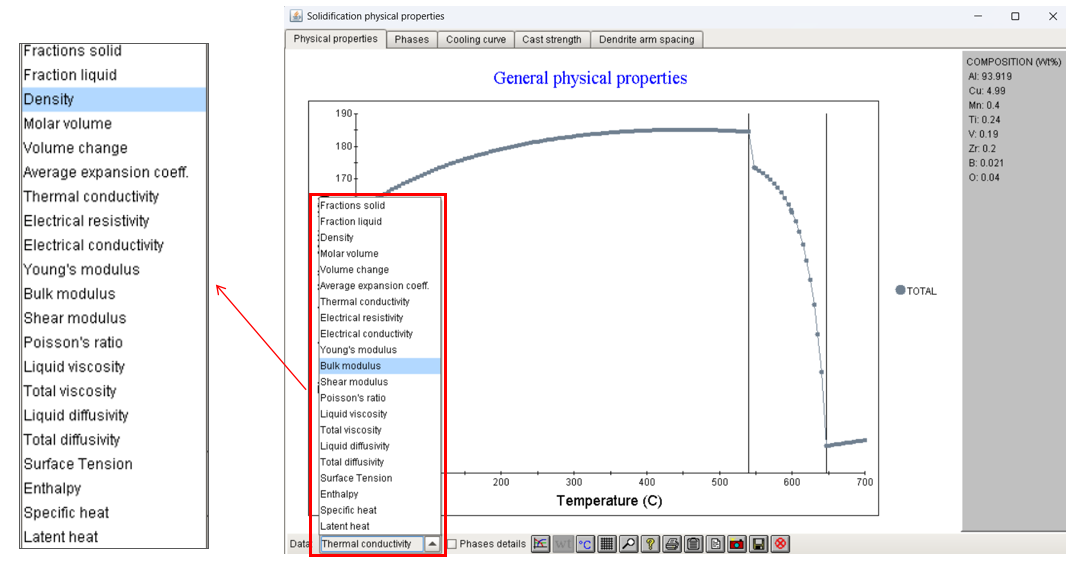Click the Thermal conductivity combo box field
This screenshot has height=565, width=1080.
pos(370,544)
